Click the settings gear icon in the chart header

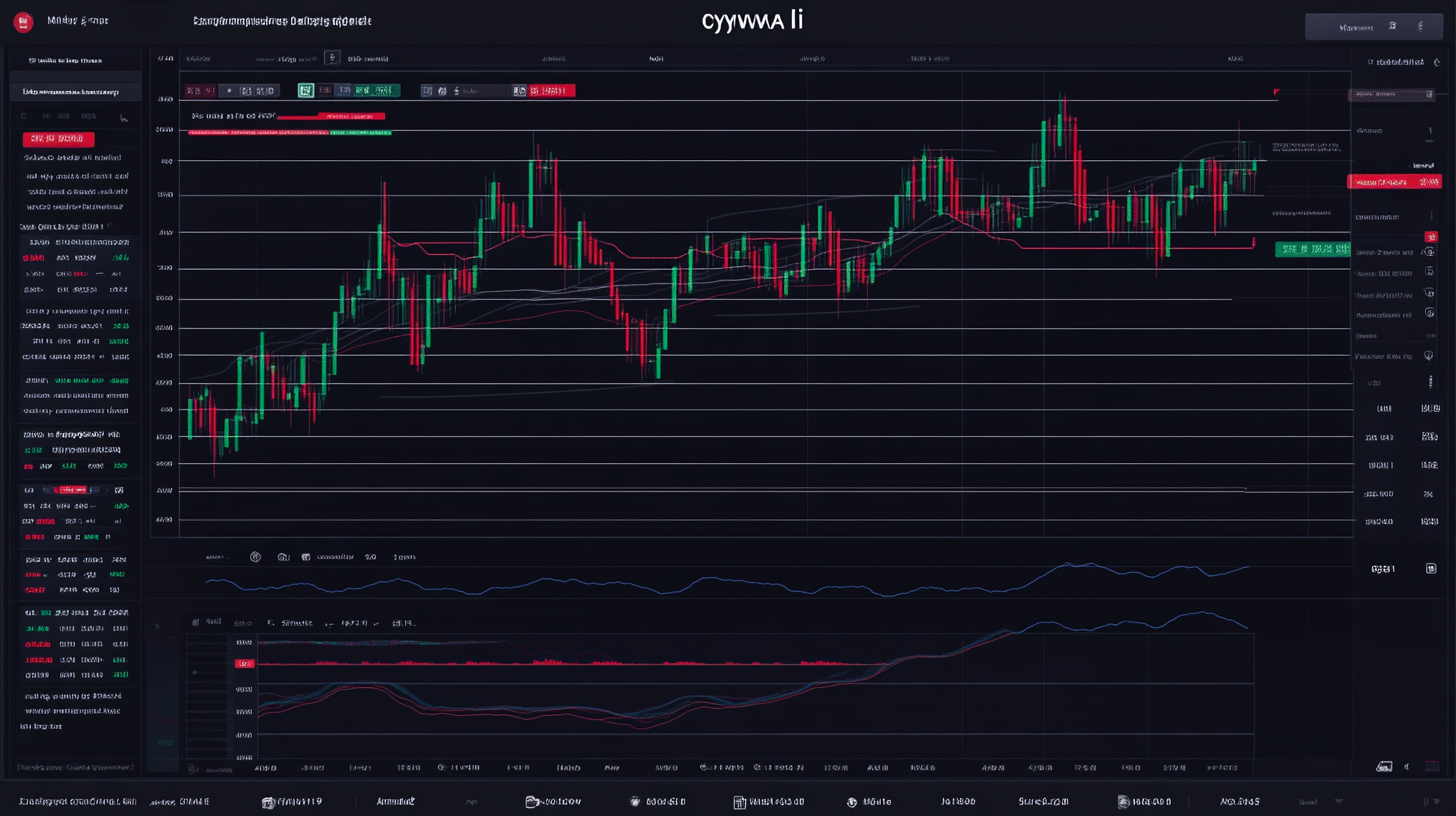(x=331, y=58)
